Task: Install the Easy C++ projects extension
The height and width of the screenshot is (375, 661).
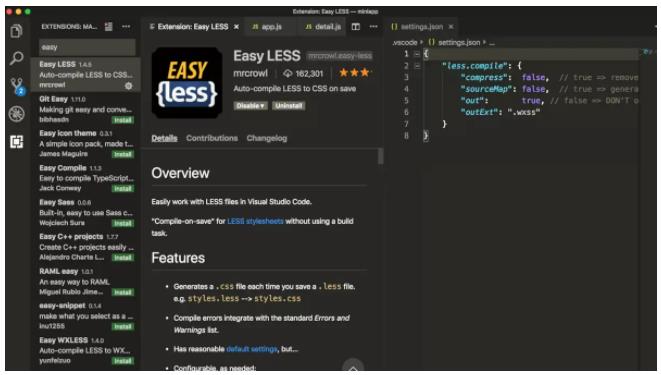Action: point(123,257)
